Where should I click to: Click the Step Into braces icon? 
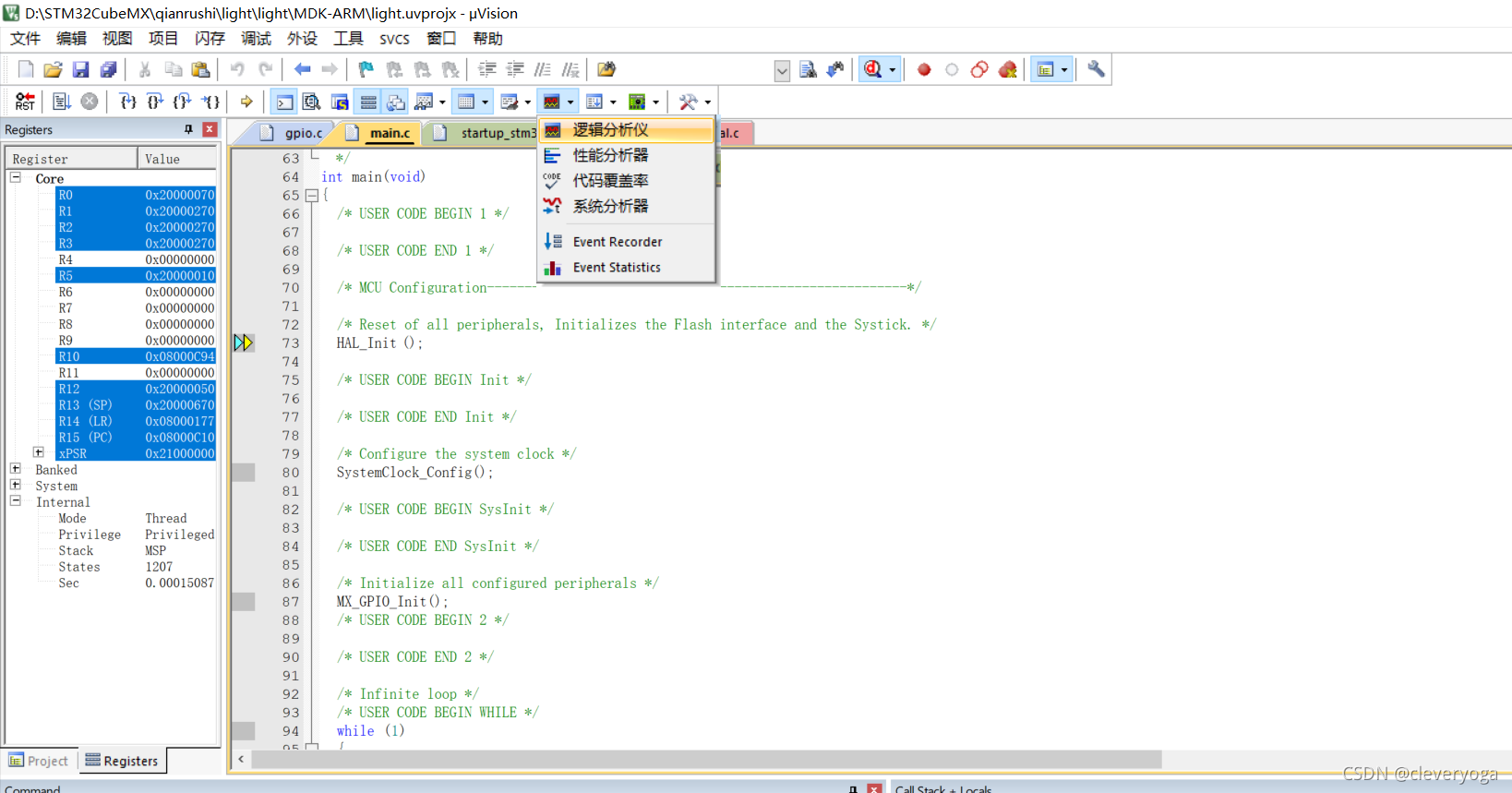(x=128, y=102)
